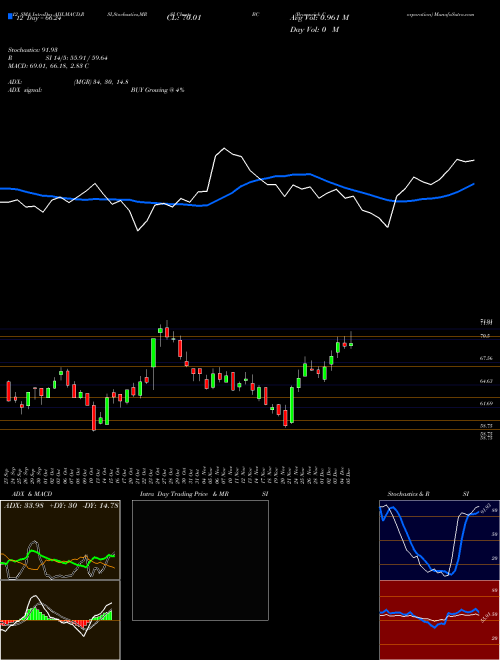Click the 'ADX & MACD' panel title

tap(32, 494)
